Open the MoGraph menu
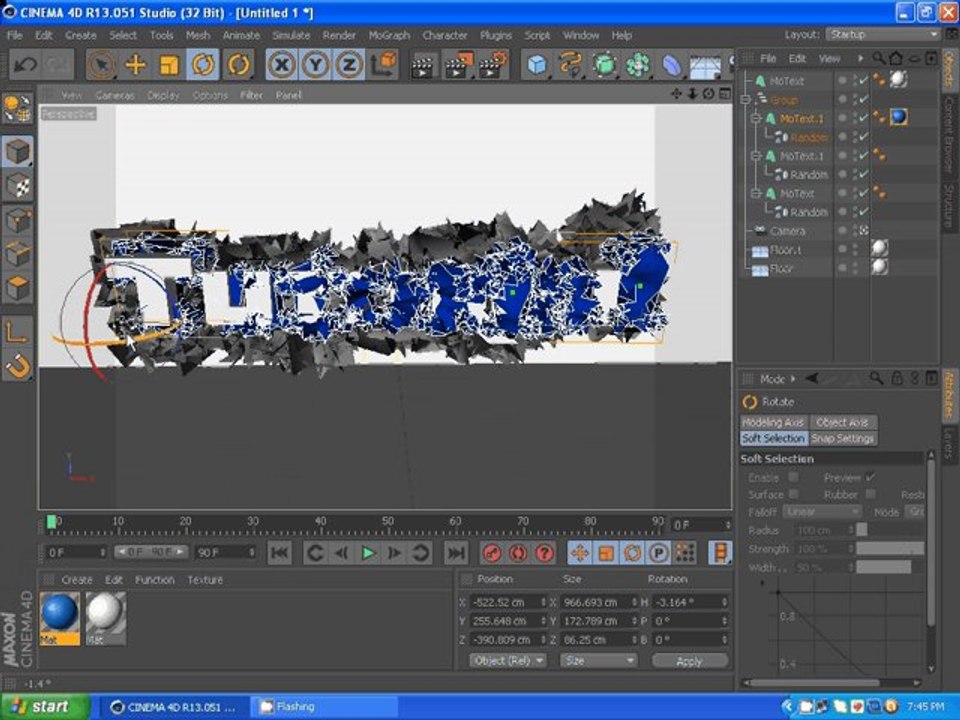The height and width of the screenshot is (720, 960). [x=389, y=36]
